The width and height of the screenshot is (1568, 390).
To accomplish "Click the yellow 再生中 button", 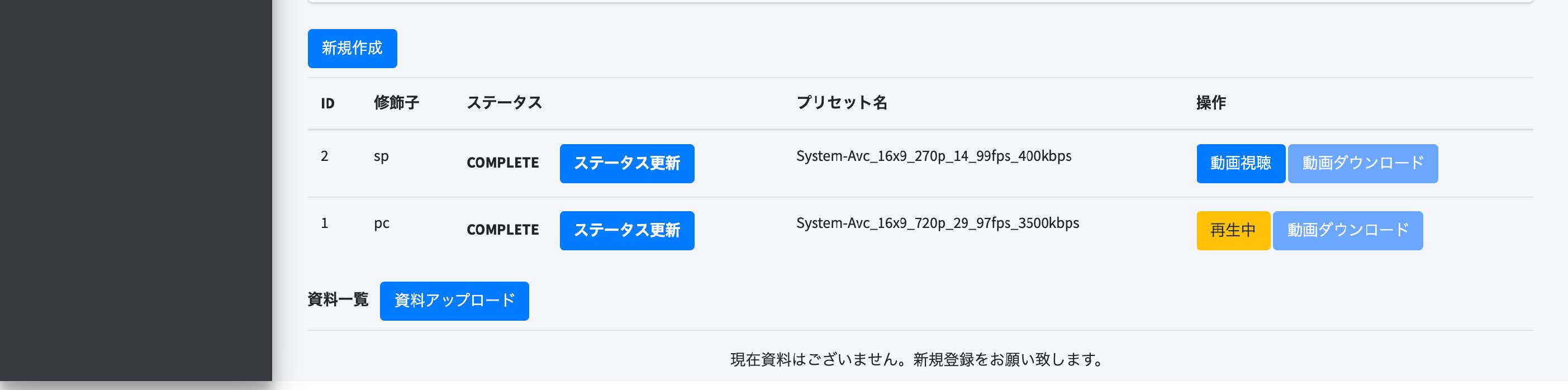I will (x=1233, y=230).
